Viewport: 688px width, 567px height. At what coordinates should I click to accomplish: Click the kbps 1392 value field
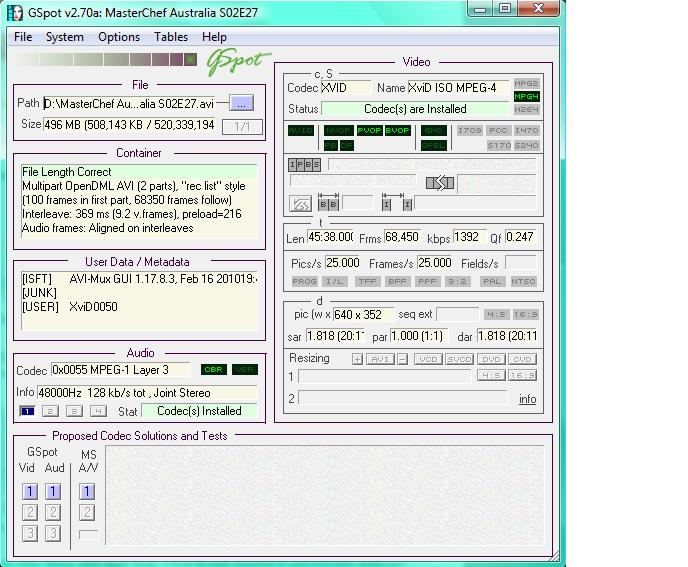point(469,237)
